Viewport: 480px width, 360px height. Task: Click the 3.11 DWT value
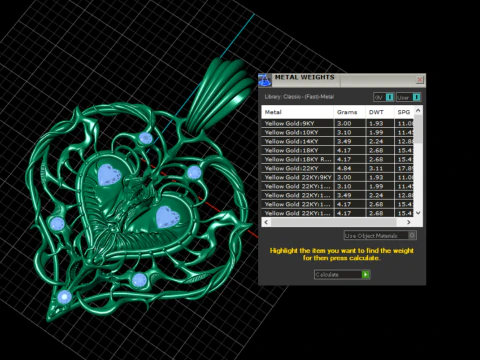pyautogui.click(x=376, y=168)
